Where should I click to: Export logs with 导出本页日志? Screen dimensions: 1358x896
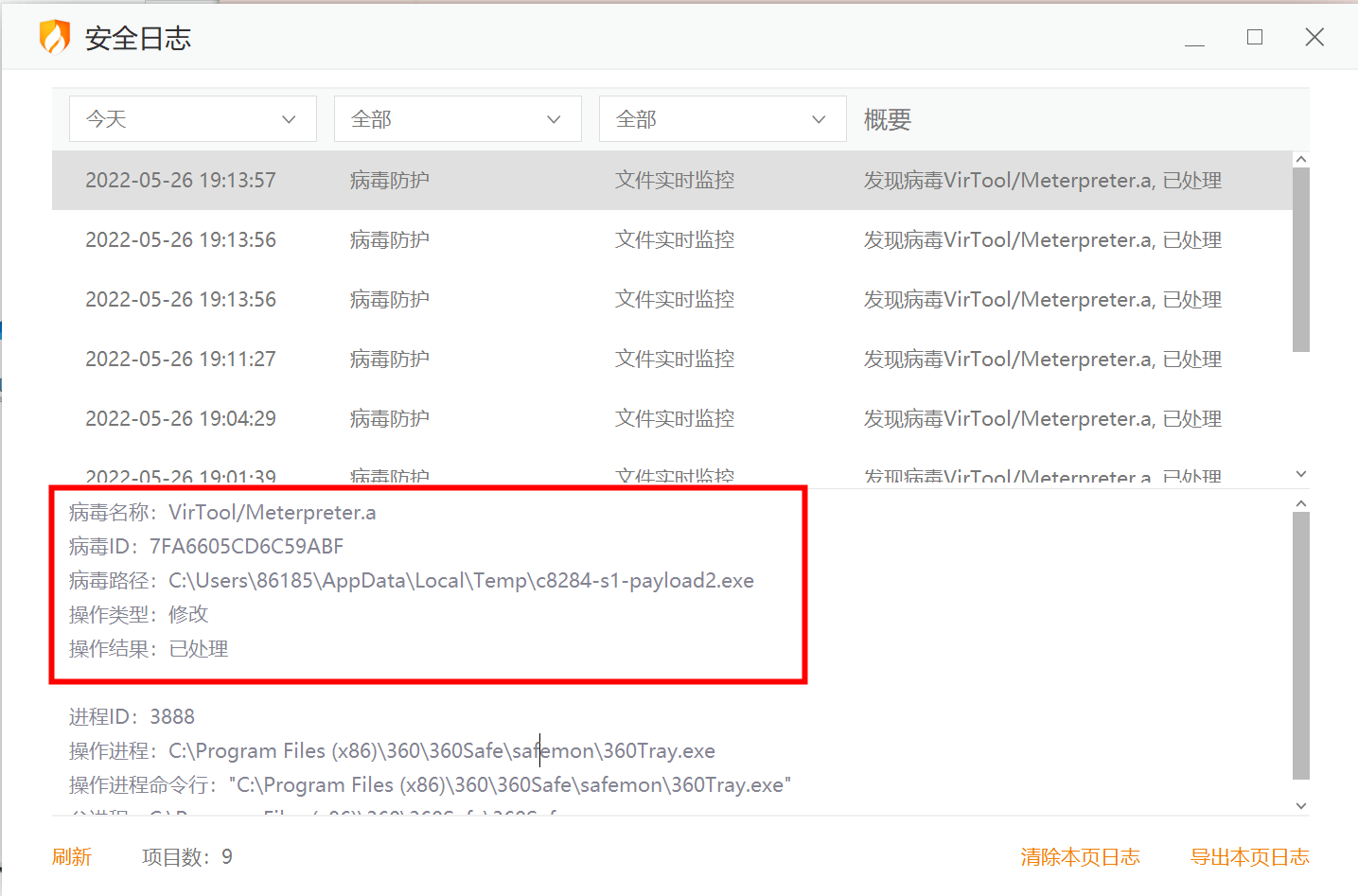[1249, 857]
